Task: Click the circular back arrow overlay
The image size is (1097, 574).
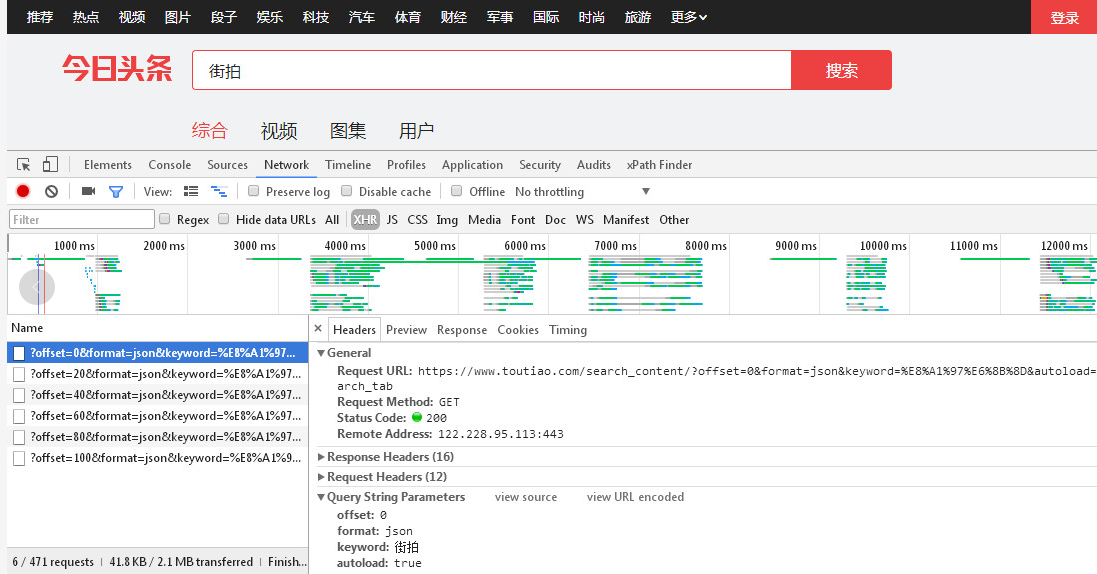Action: 37,286
